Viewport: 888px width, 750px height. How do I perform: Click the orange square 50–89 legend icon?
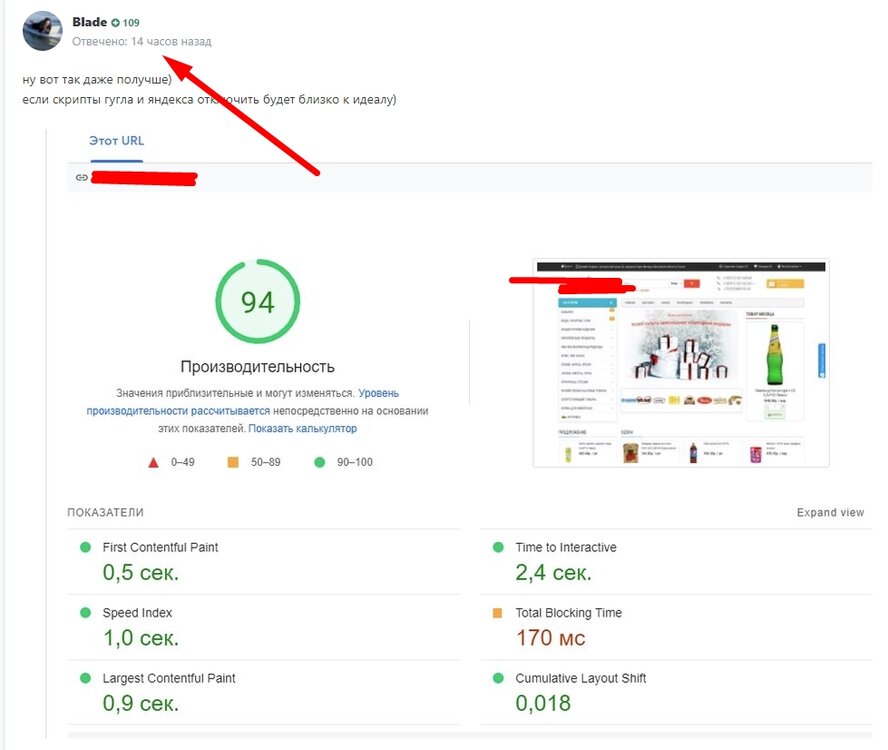pos(233,463)
